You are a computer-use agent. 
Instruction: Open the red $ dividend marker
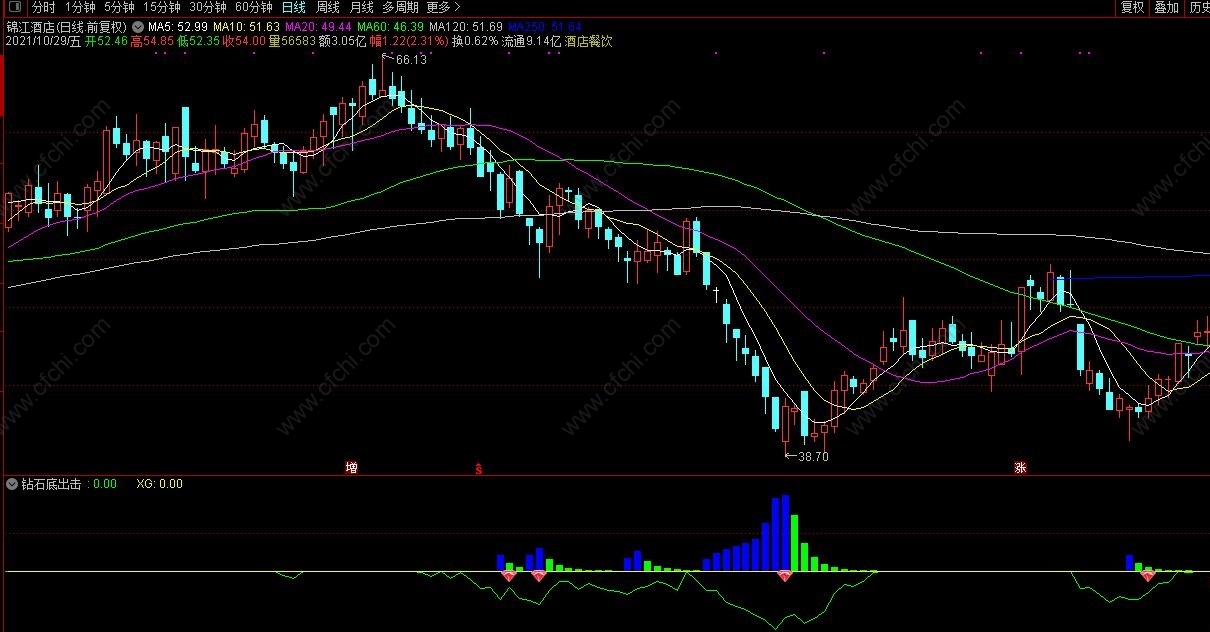[x=479, y=467]
